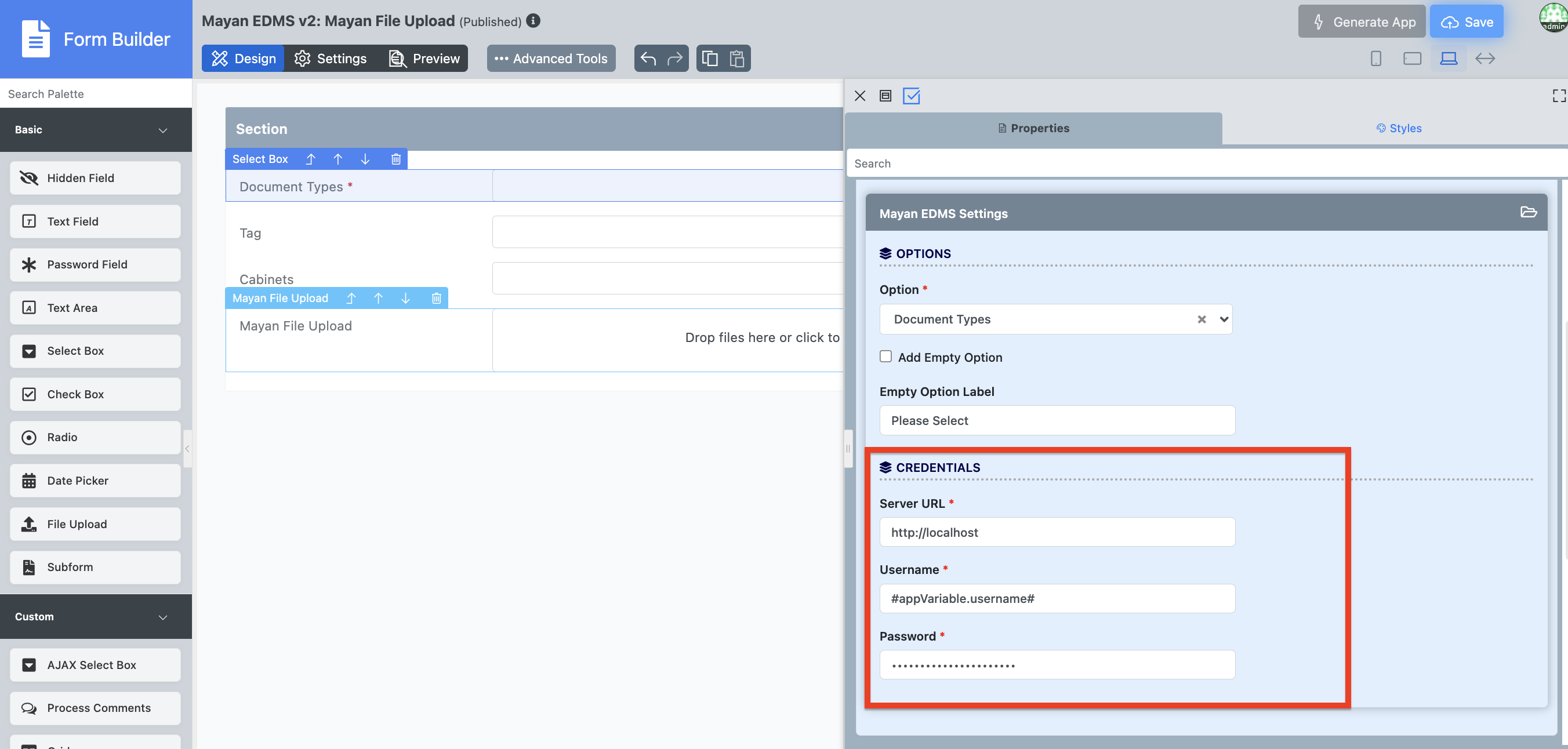Switch to tablet view icon
The width and height of the screenshot is (1568, 749).
coord(1411,59)
